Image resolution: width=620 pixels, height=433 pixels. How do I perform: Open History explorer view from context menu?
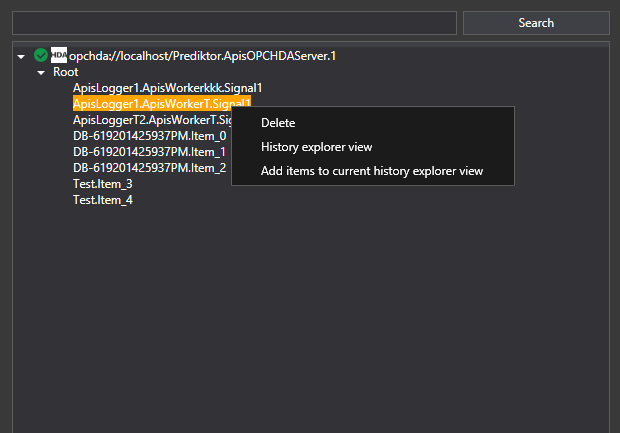316,147
